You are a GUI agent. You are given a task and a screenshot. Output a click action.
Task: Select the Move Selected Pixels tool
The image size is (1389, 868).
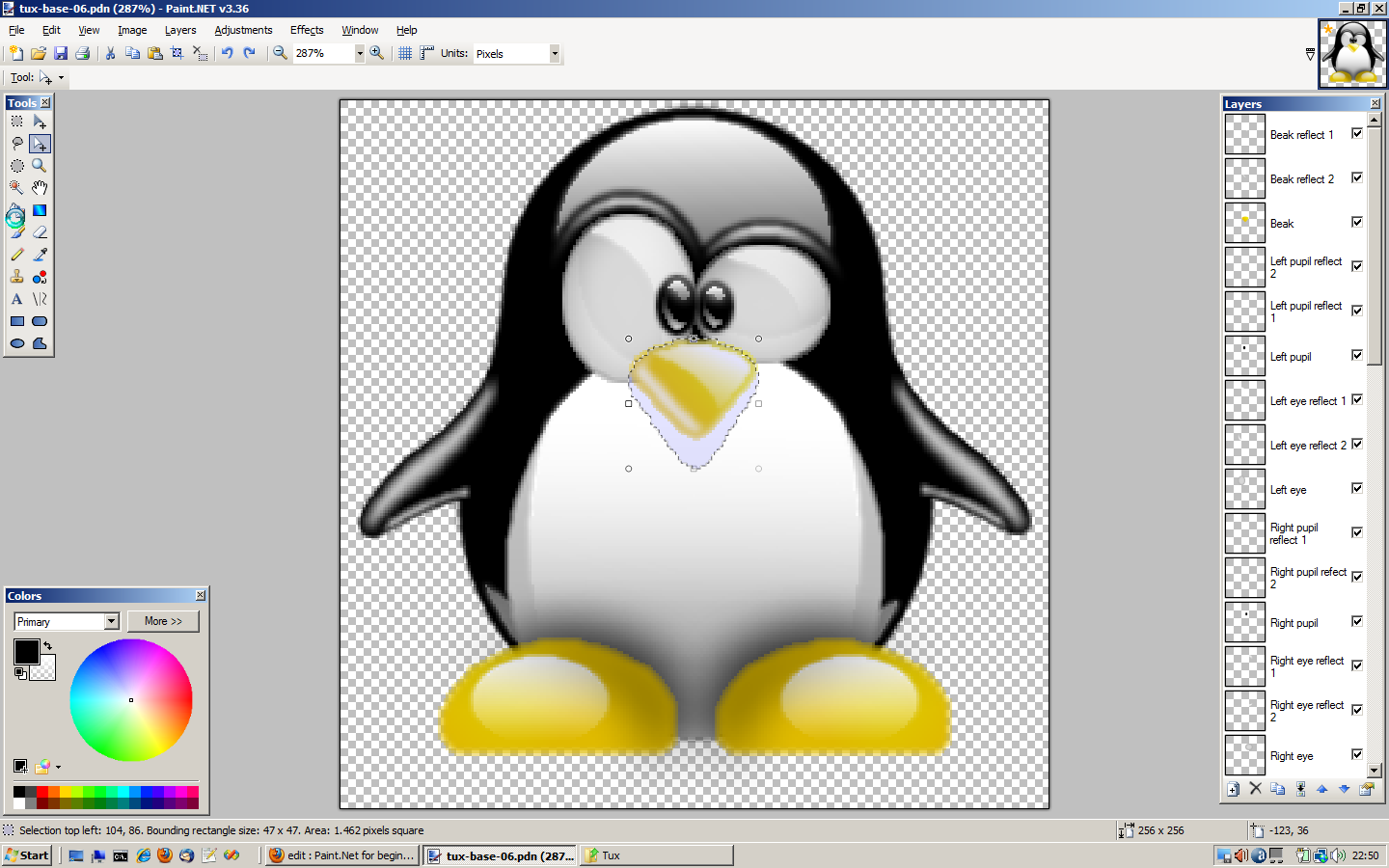tap(40, 122)
